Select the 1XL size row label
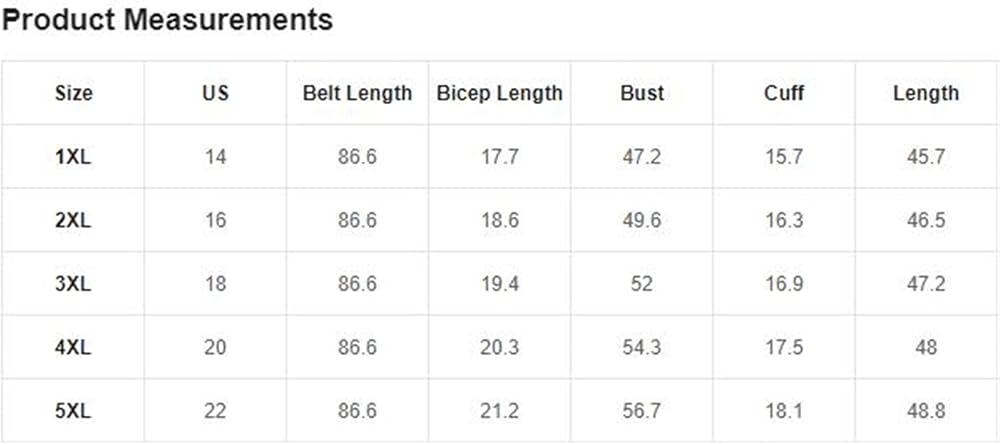Screen dimensions: 1000x444 click(73, 156)
